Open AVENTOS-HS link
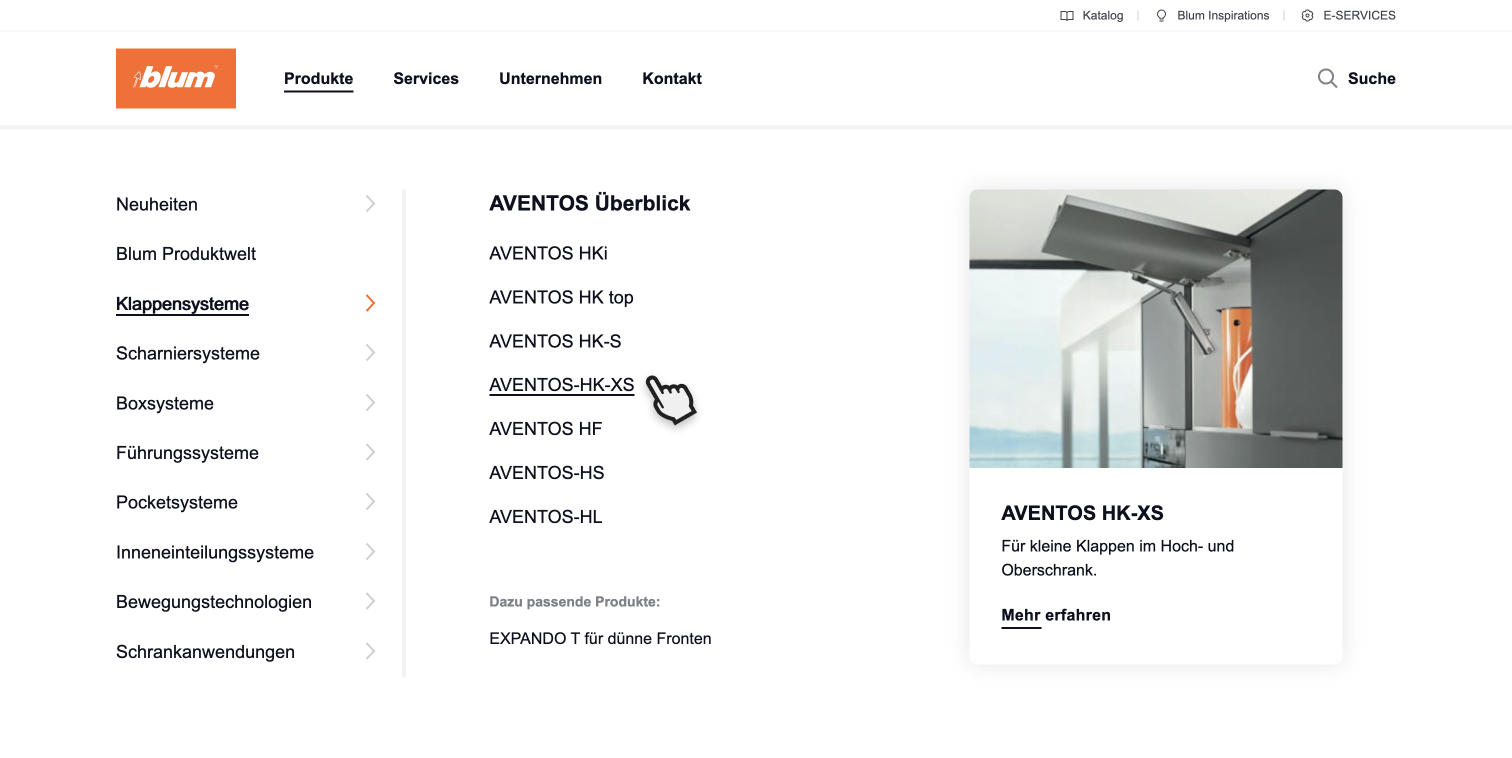The image size is (1512, 758). [547, 473]
